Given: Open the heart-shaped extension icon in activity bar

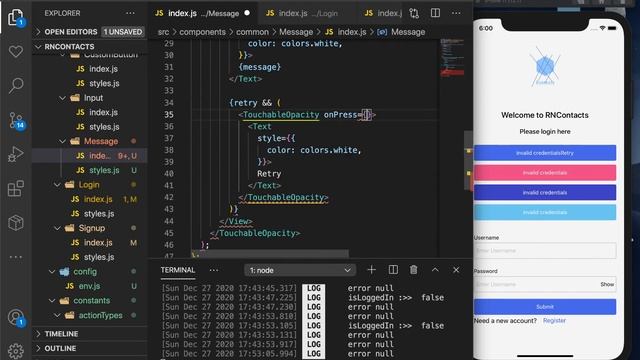Looking at the screenshot, I should (x=16, y=51).
